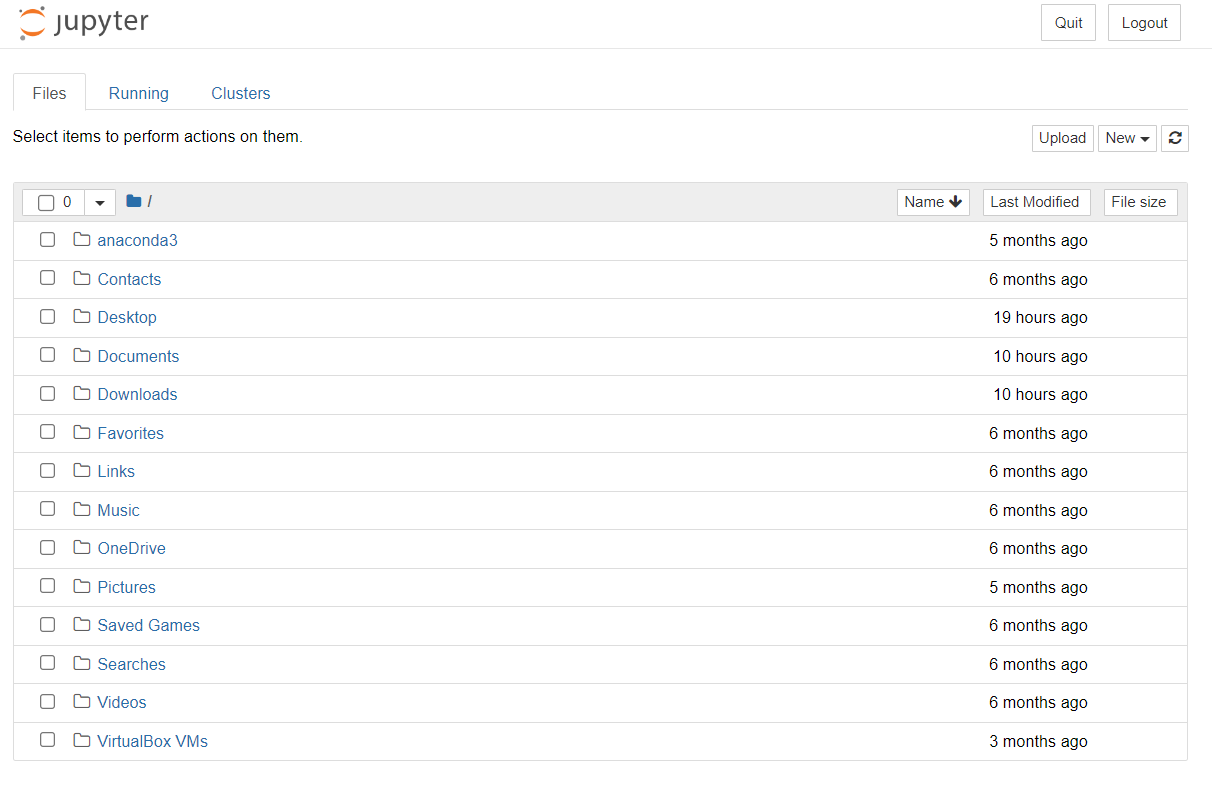This screenshot has width=1212, height=793.
Task: Check the Favorites folder checkbox
Action: 47,432
